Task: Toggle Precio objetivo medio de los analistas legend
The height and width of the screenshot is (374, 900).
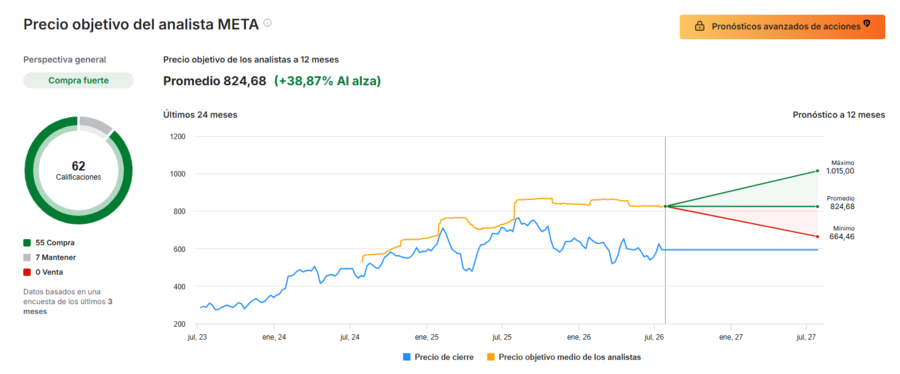Action: [x=564, y=357]
